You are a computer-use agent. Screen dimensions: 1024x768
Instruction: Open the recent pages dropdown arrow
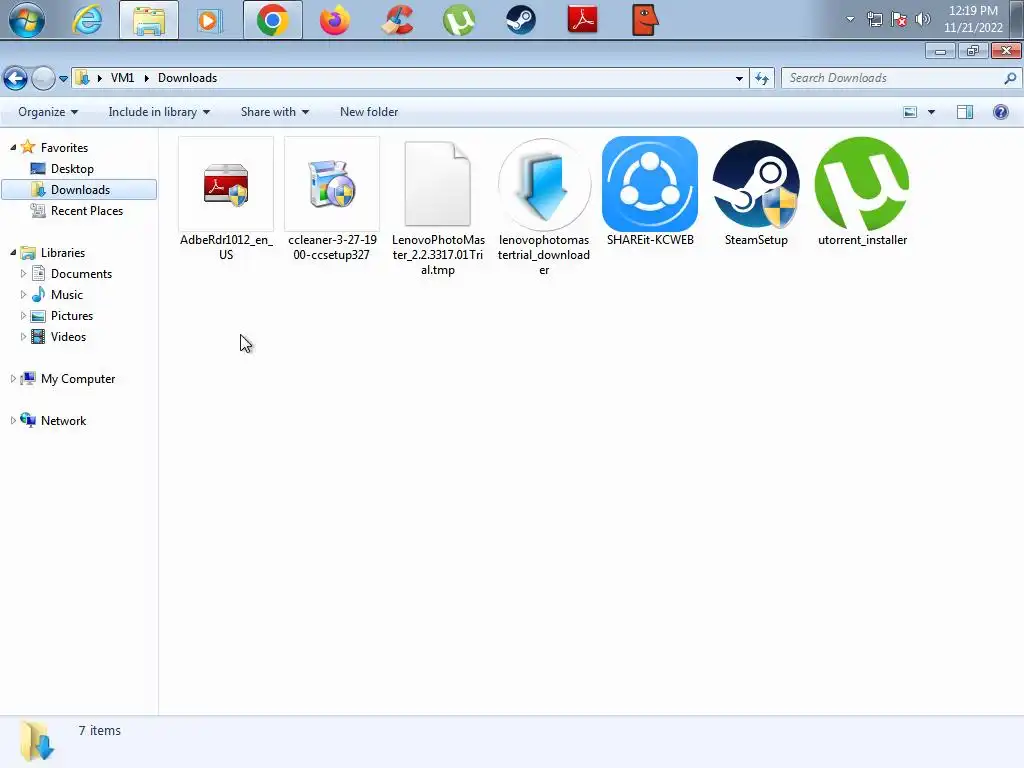point(63,78)
